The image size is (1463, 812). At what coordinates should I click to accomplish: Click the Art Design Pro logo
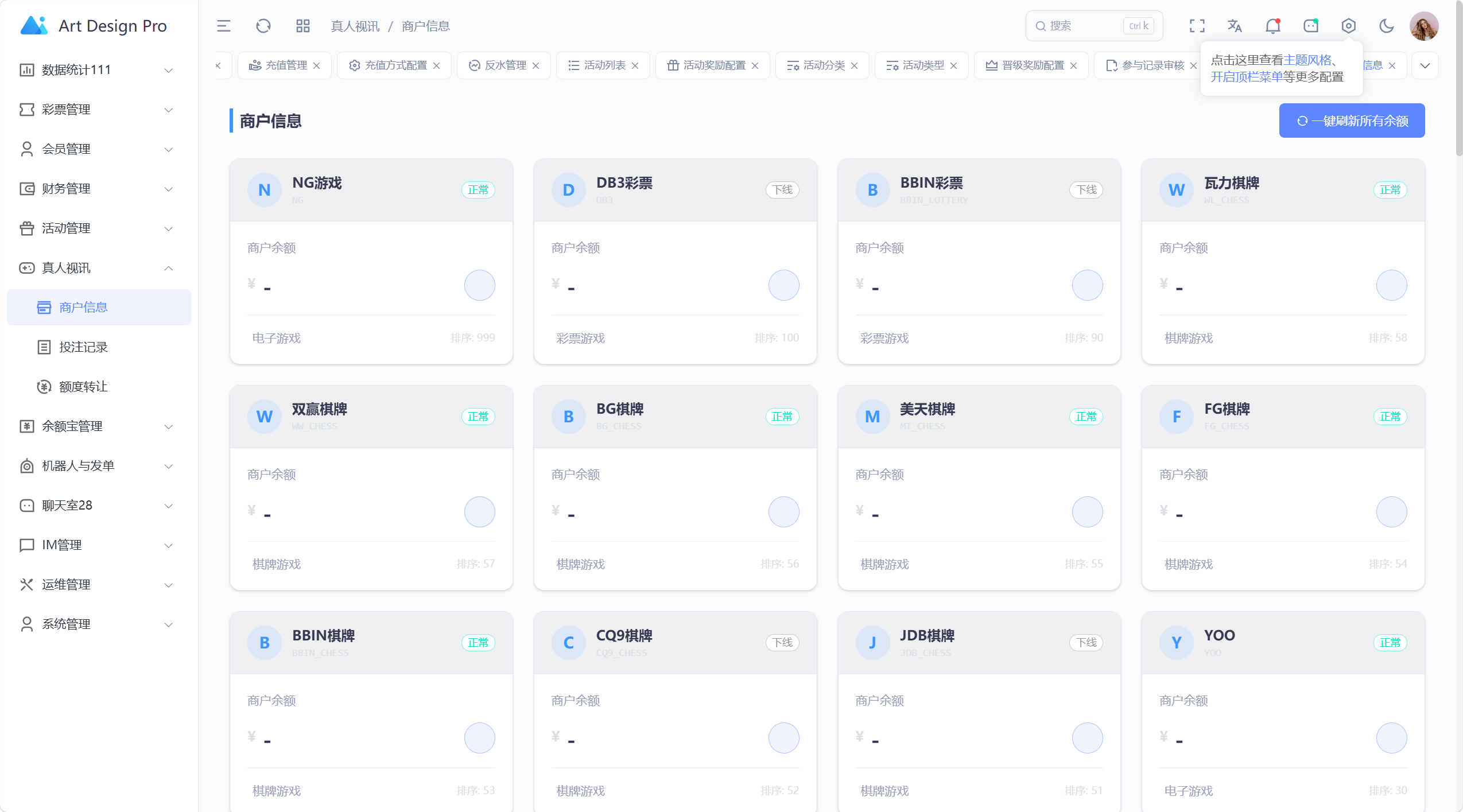34,26
